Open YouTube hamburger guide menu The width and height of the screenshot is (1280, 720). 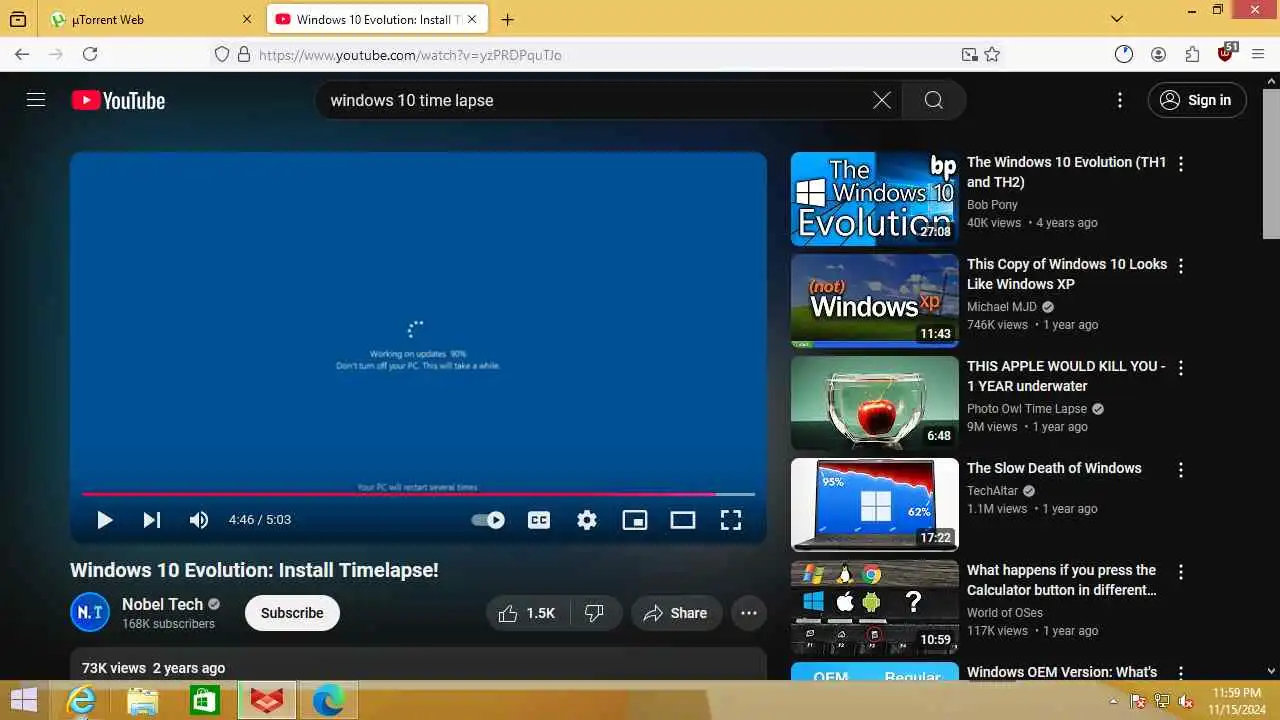point(36,99)
